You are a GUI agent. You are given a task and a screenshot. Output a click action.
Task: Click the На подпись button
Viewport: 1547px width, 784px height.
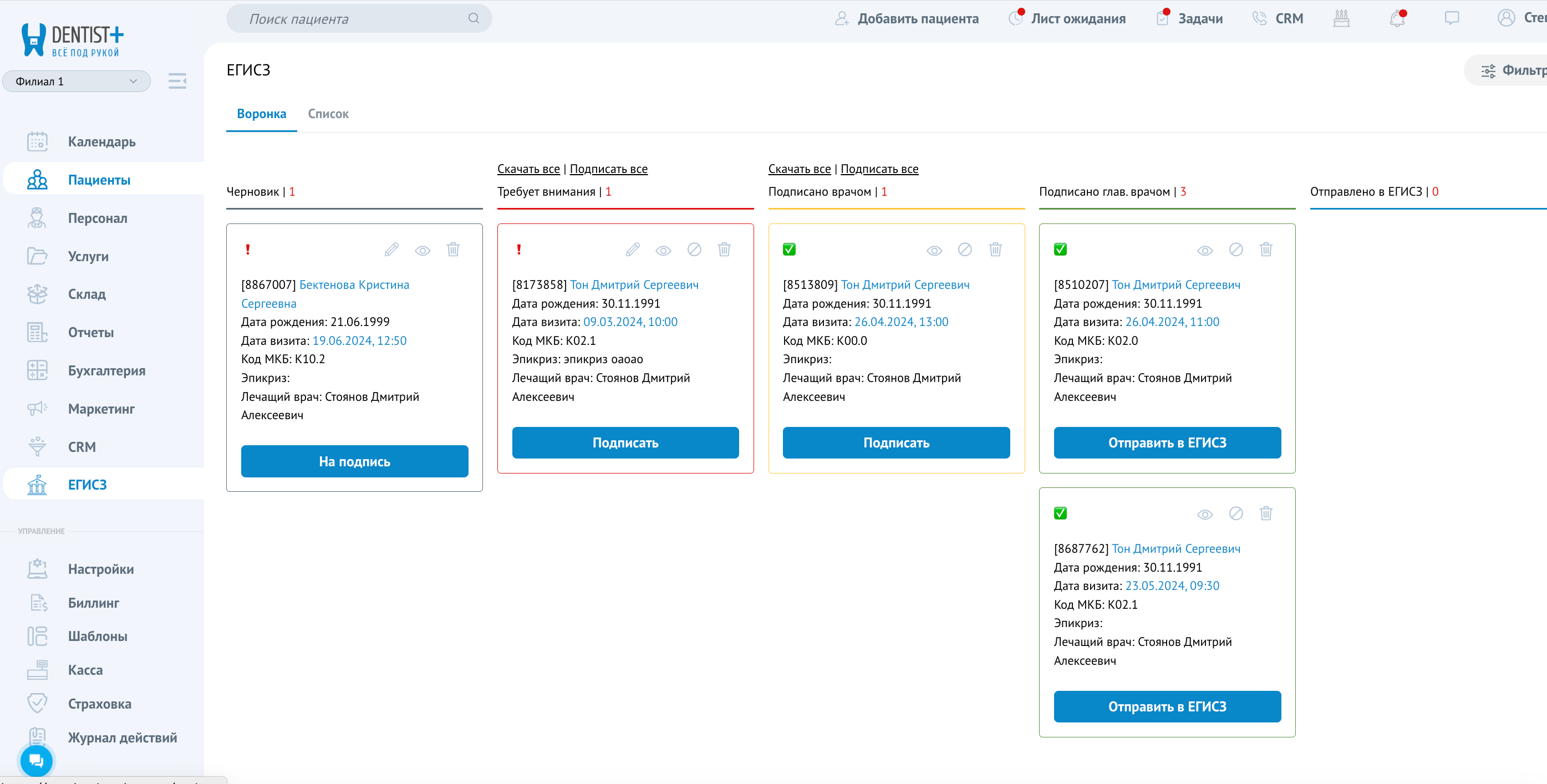point(354,461)
